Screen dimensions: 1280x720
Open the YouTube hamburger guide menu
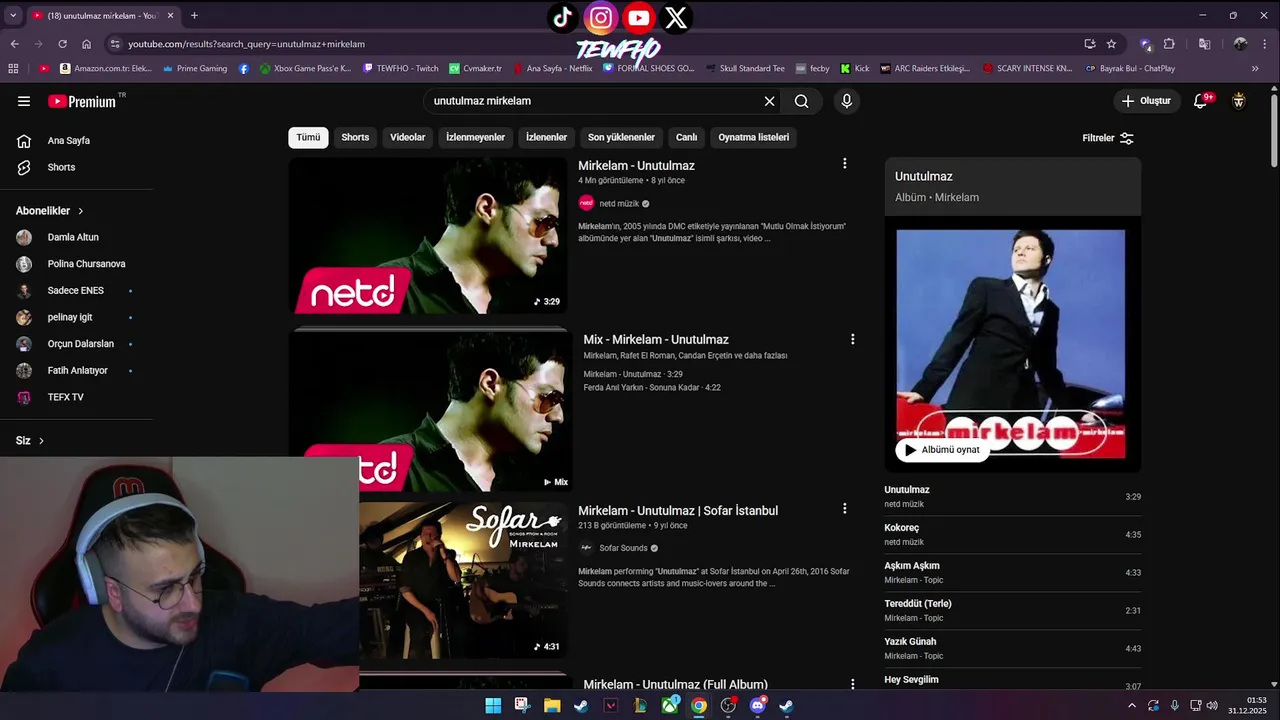24,101
